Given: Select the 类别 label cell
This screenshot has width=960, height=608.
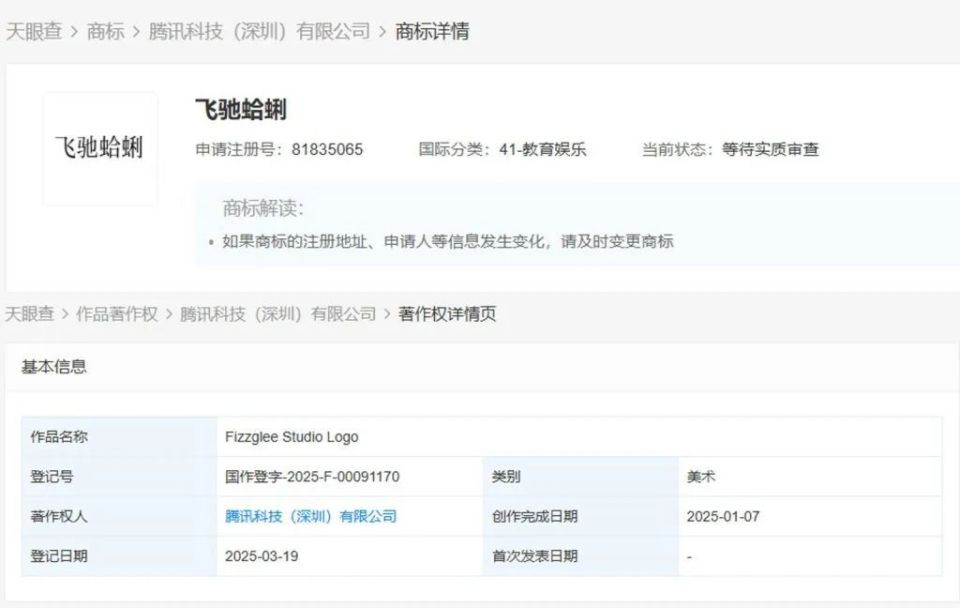Looking at the screenshot, I should 580,476.
